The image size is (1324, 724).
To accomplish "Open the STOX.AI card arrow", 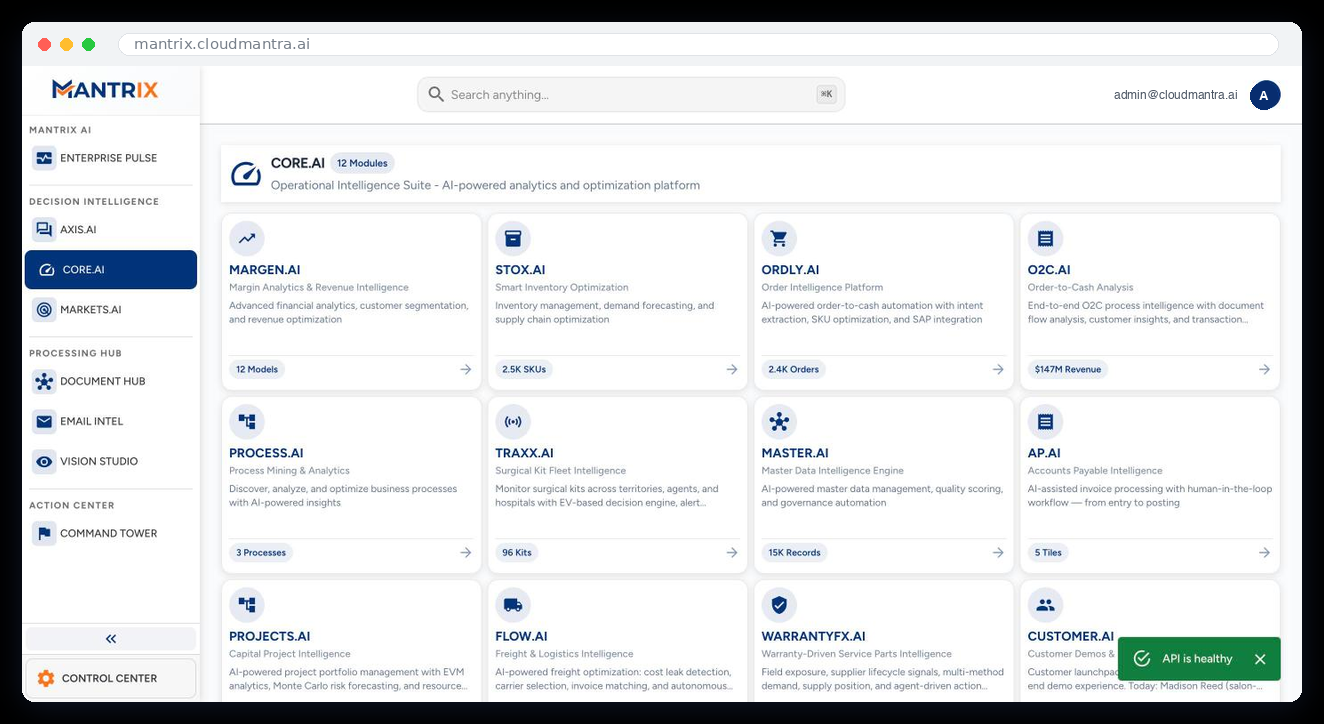I will tap(732, 369).
